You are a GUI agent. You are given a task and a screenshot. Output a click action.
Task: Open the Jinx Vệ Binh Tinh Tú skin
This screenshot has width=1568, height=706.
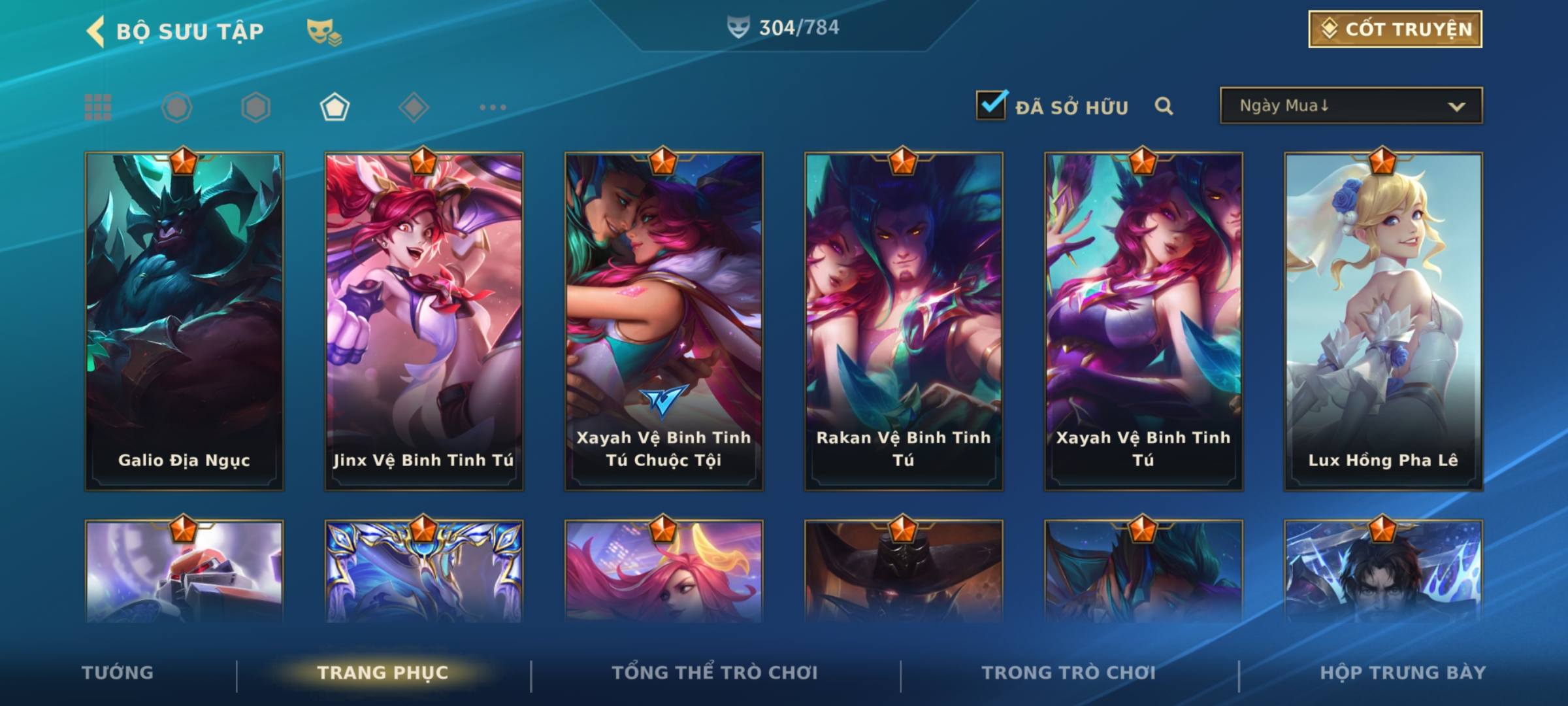424,322
